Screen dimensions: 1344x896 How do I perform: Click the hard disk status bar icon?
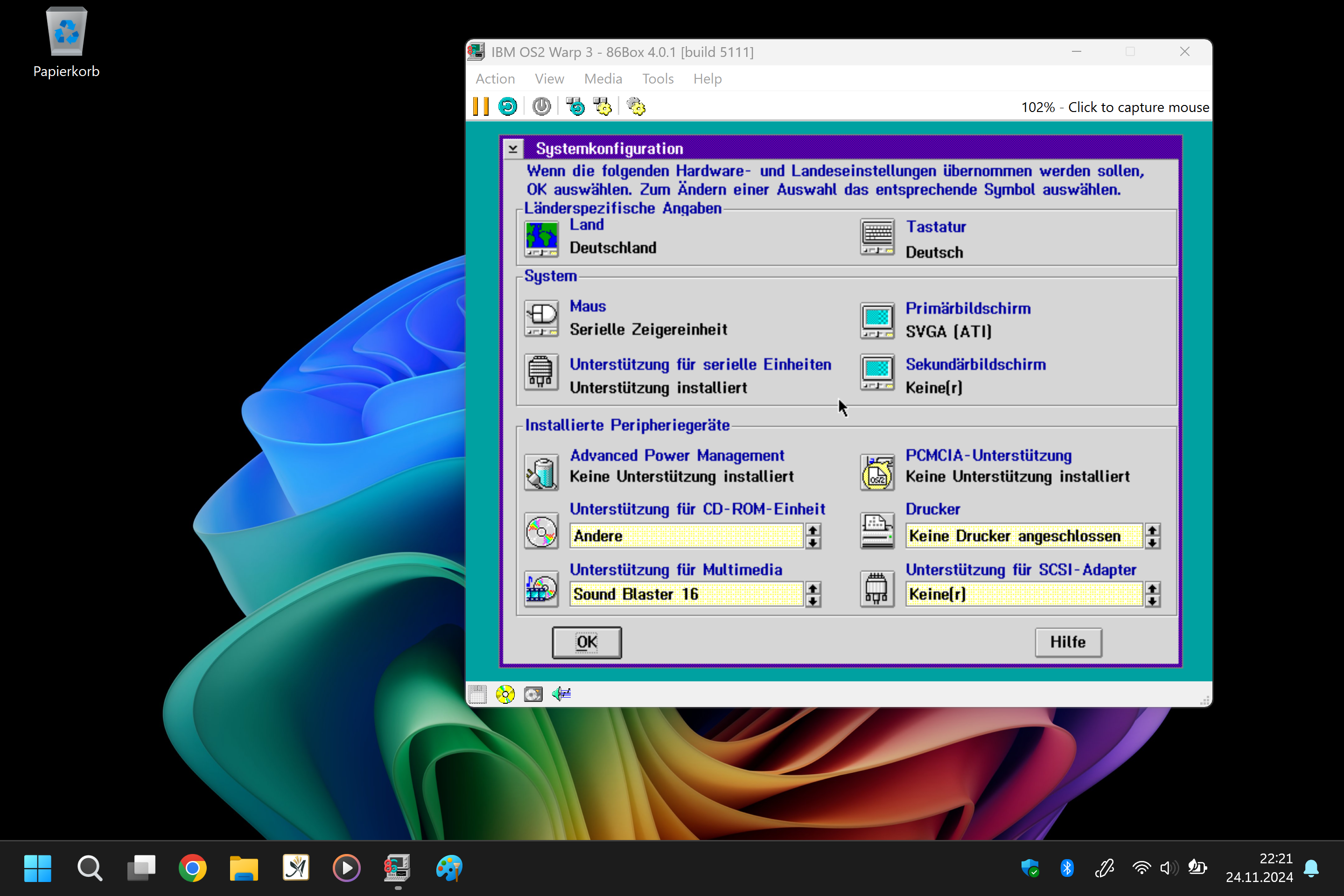(x=533, y=694)
